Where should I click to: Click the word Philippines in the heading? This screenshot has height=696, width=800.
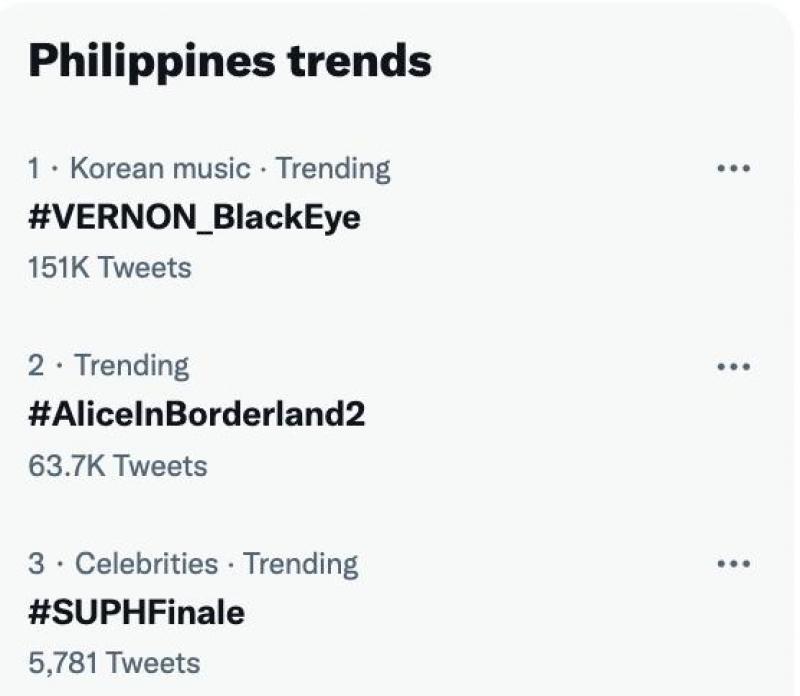[150, 61]
